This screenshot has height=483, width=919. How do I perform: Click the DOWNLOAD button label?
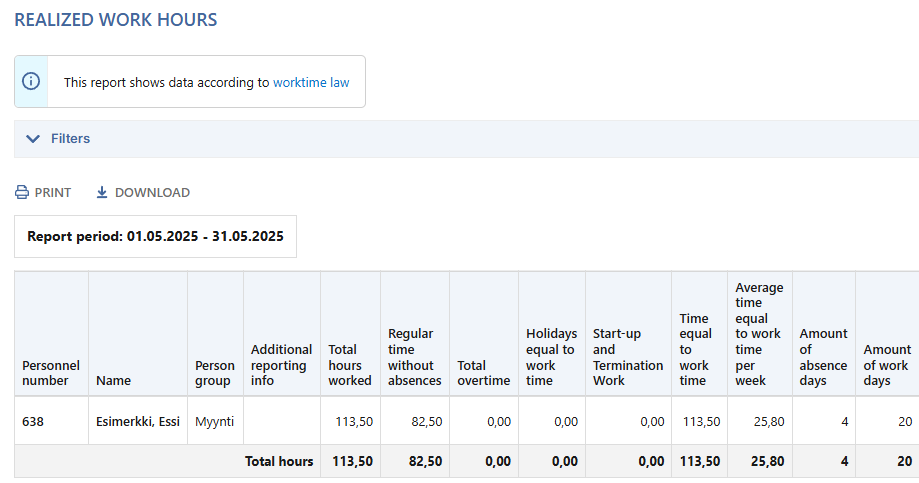click(152, 192)
